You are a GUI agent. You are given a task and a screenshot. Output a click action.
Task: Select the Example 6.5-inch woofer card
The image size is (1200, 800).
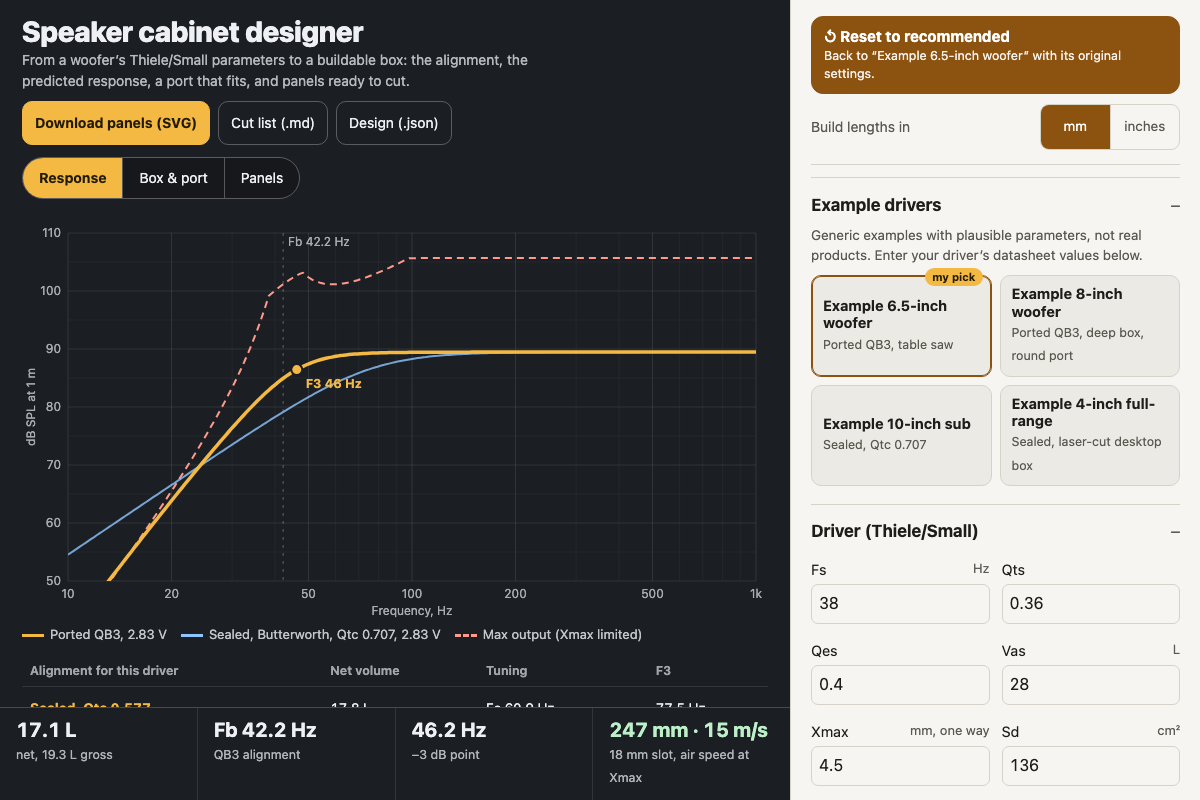point(901,326)
